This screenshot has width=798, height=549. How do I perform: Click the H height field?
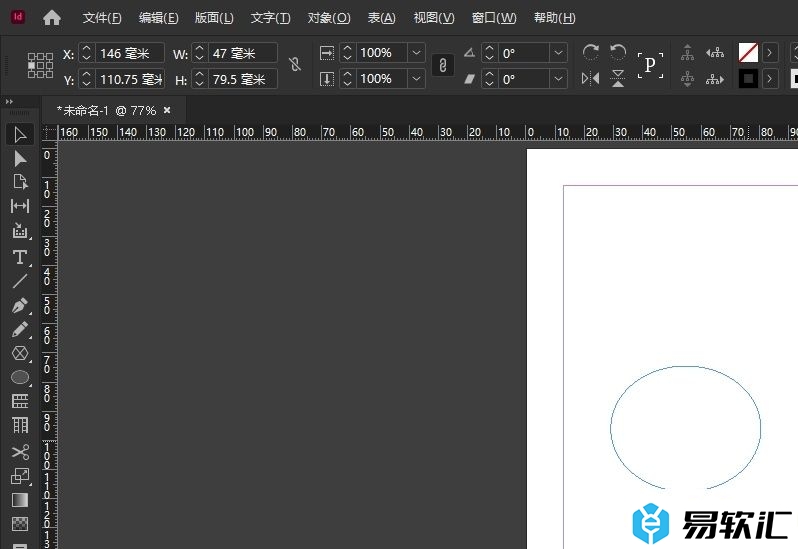coord(243,79)
